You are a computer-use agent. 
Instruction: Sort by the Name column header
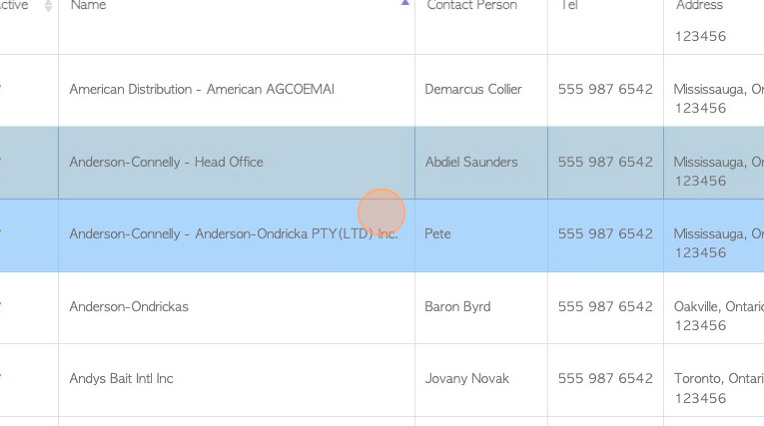coord(88,6)
